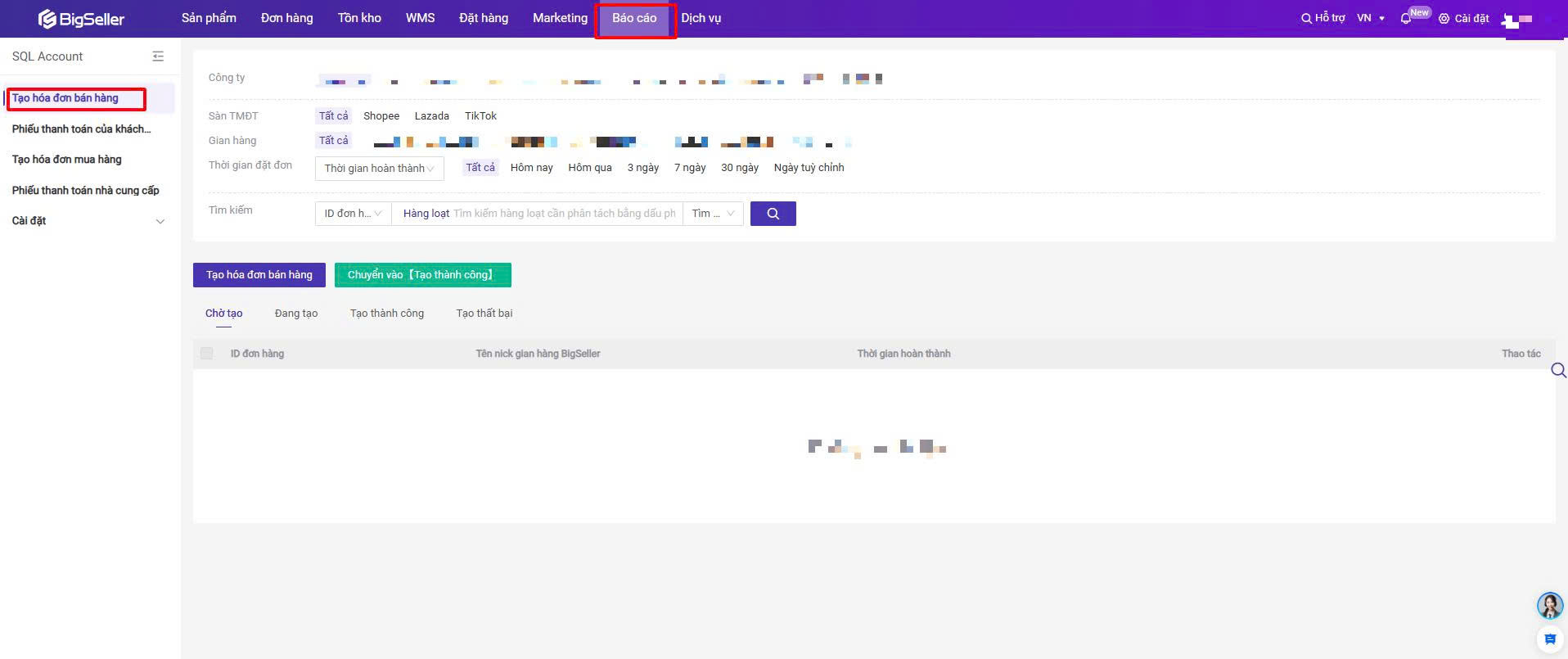1568x659 pixels.
Task: Tick the select-all orders checkbox
Action: pyautogui.click(x=206, y=354)
